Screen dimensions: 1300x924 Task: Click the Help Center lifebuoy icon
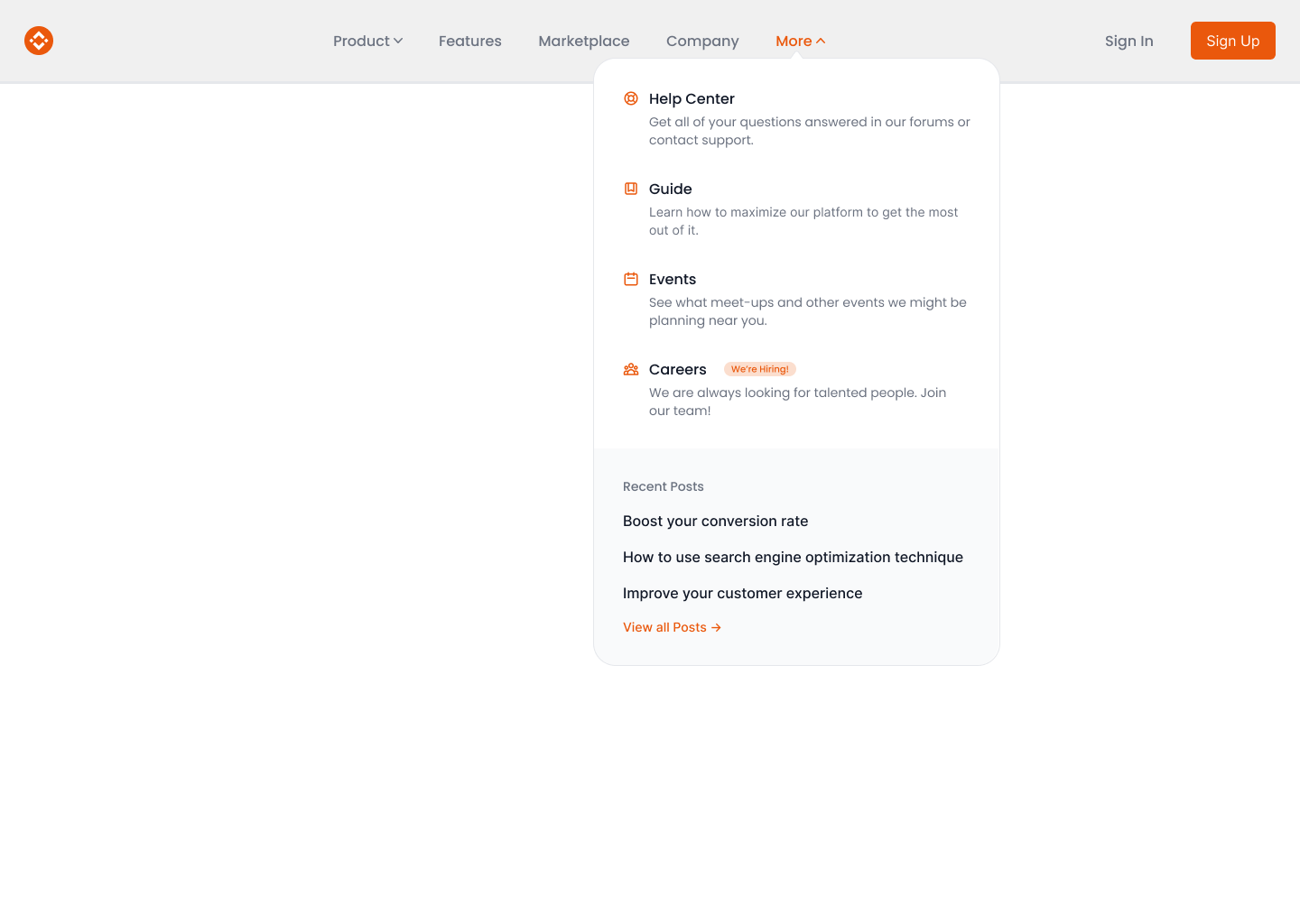click(630, 97)
